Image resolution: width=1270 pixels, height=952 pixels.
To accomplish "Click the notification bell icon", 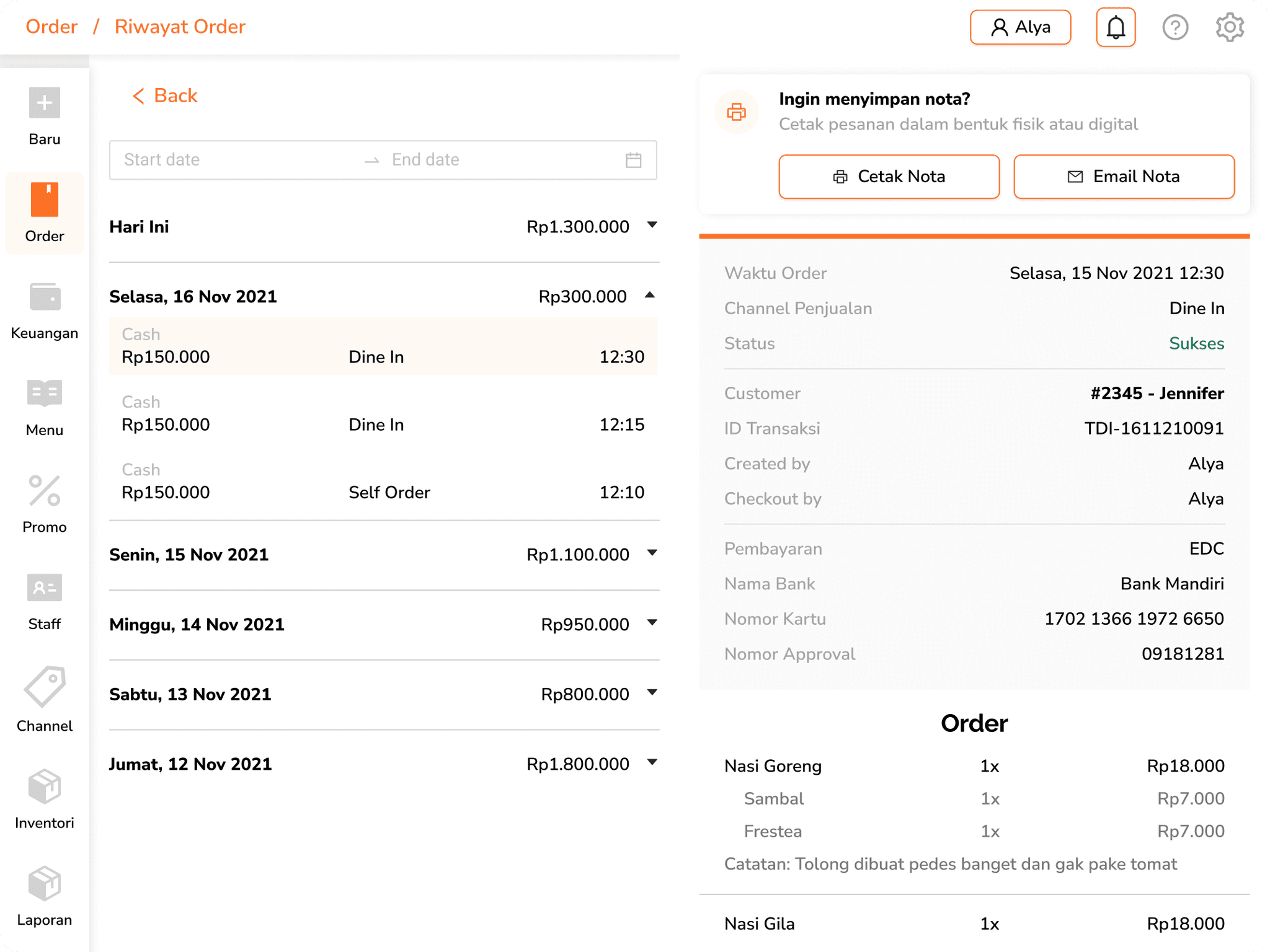I will tap(1115, 27).
